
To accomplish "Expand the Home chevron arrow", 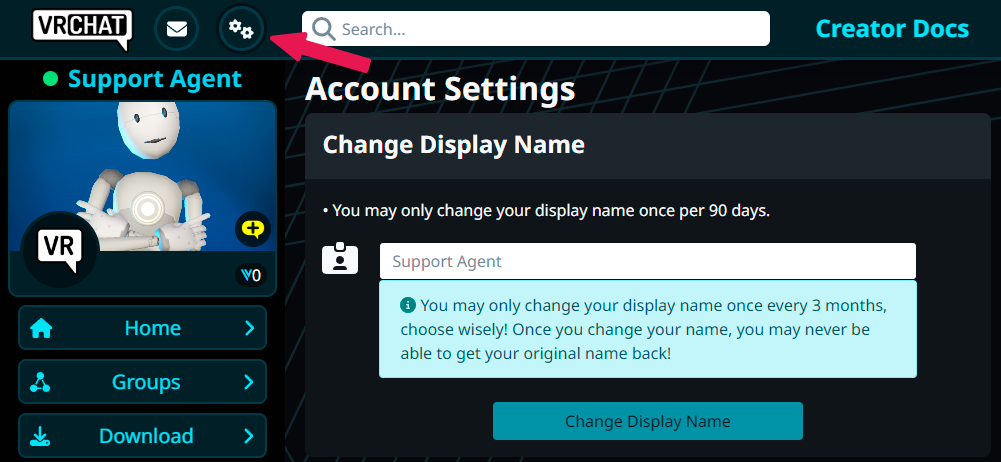I will pos(250,328).
